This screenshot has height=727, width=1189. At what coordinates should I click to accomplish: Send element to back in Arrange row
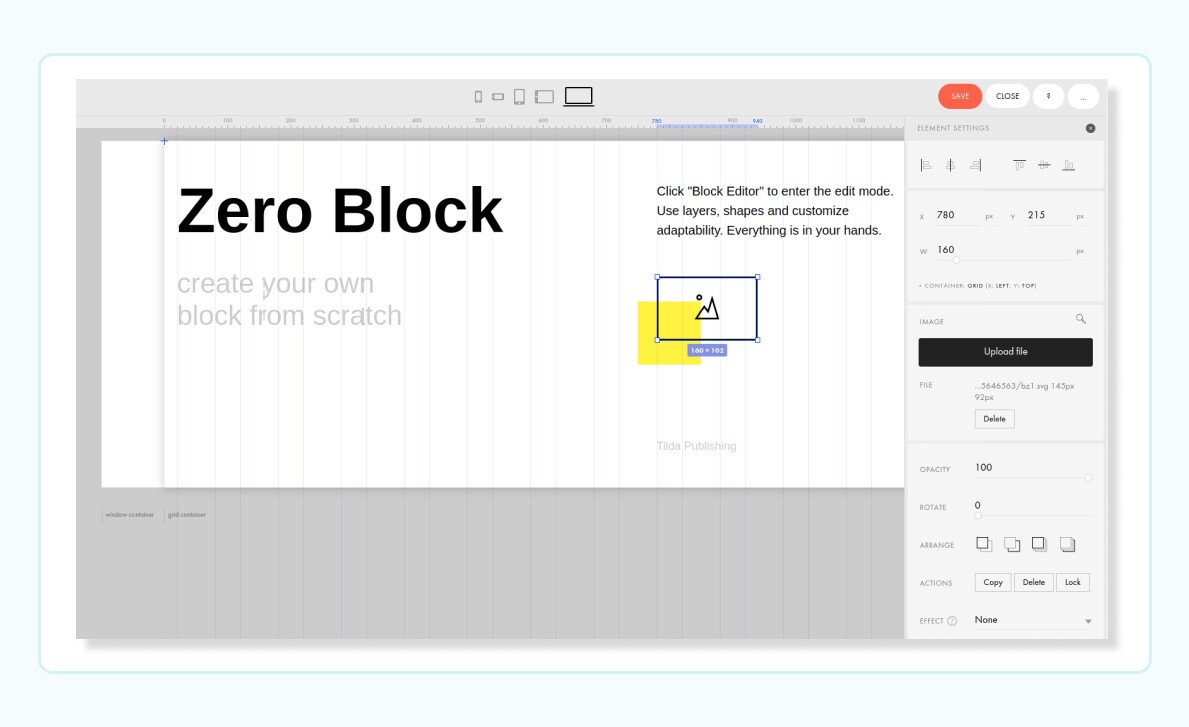(x=1068, y=544)
